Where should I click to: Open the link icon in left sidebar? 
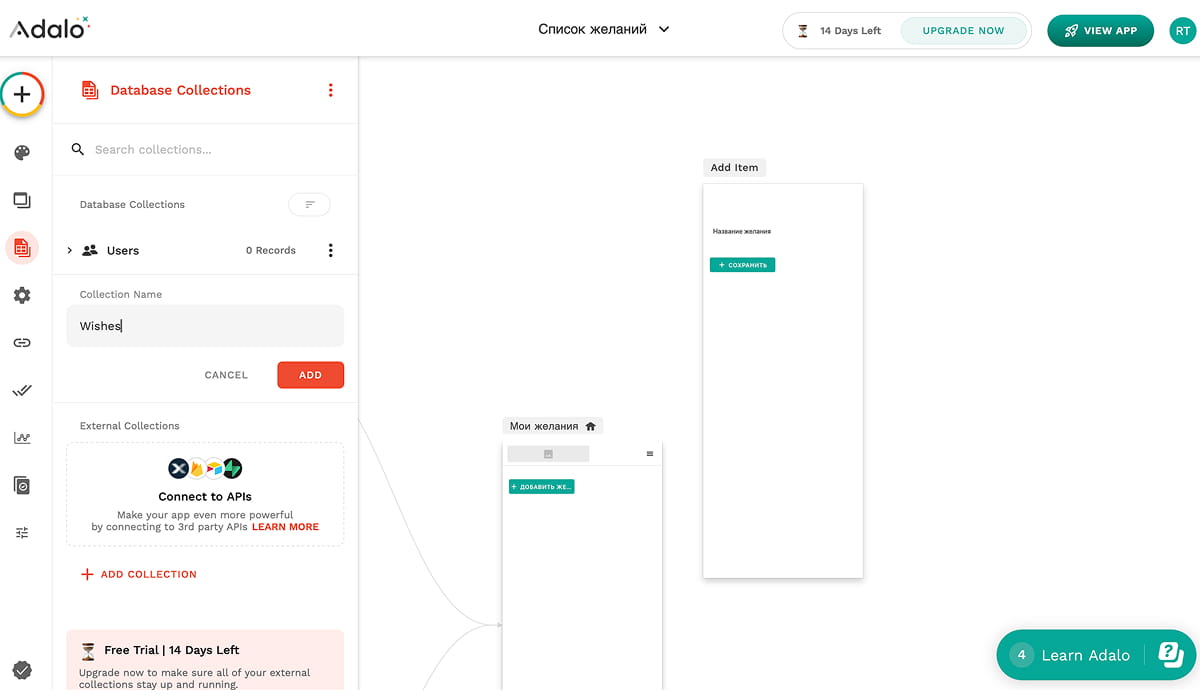[22, 343]
